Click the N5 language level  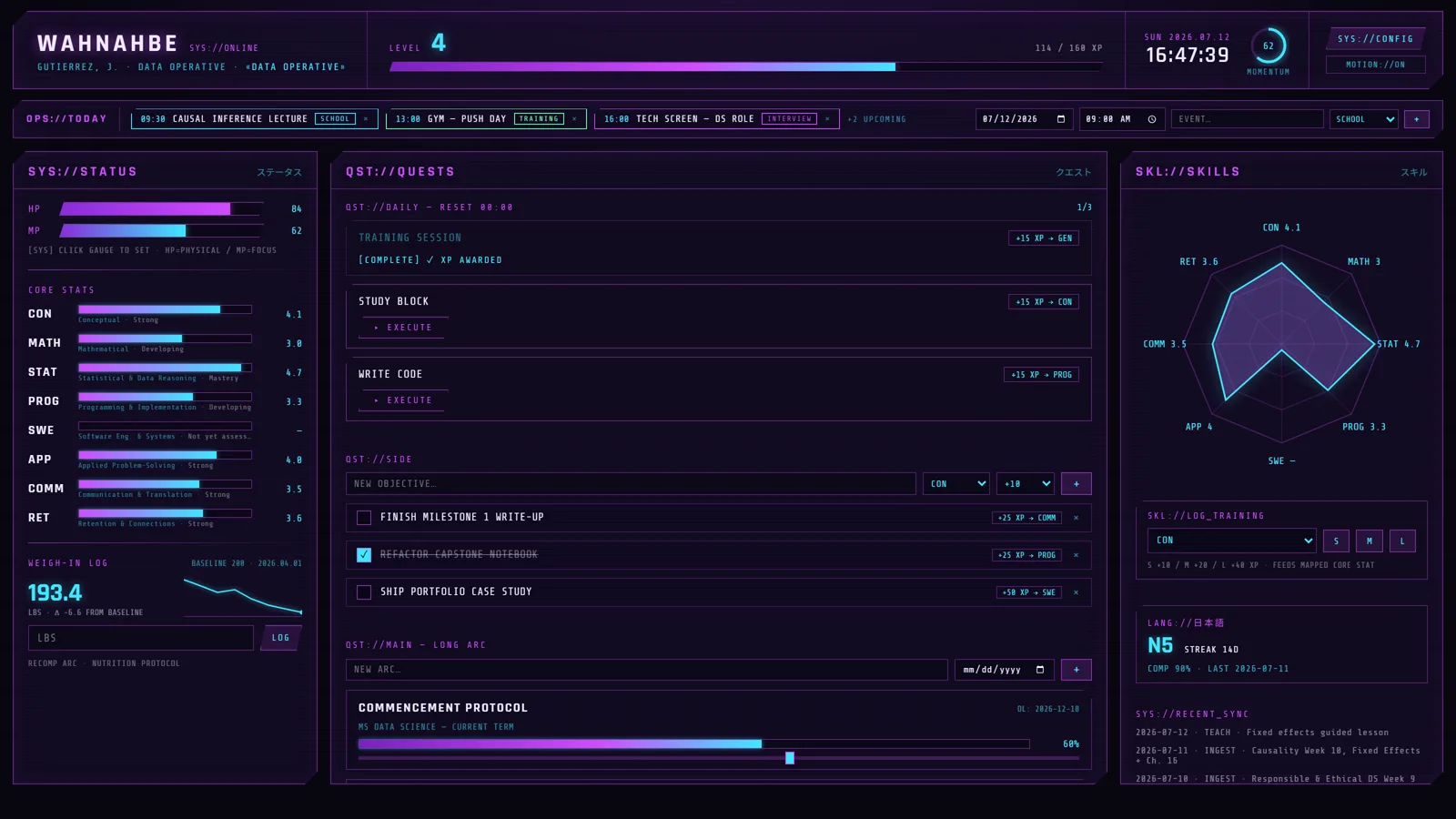pyautogui.click(x=1160, y=646)
